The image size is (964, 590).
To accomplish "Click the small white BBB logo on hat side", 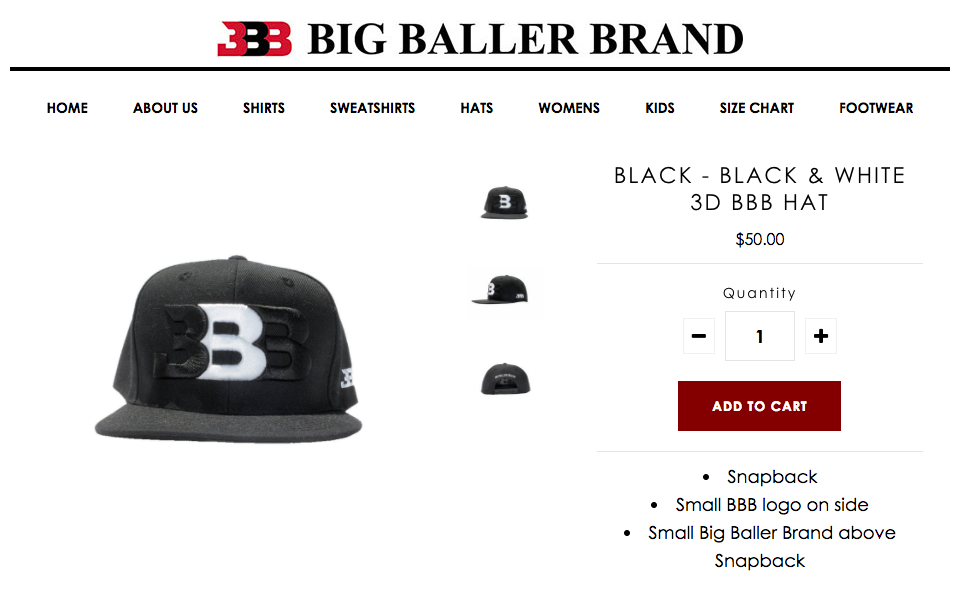I will (x=347, y=377).
